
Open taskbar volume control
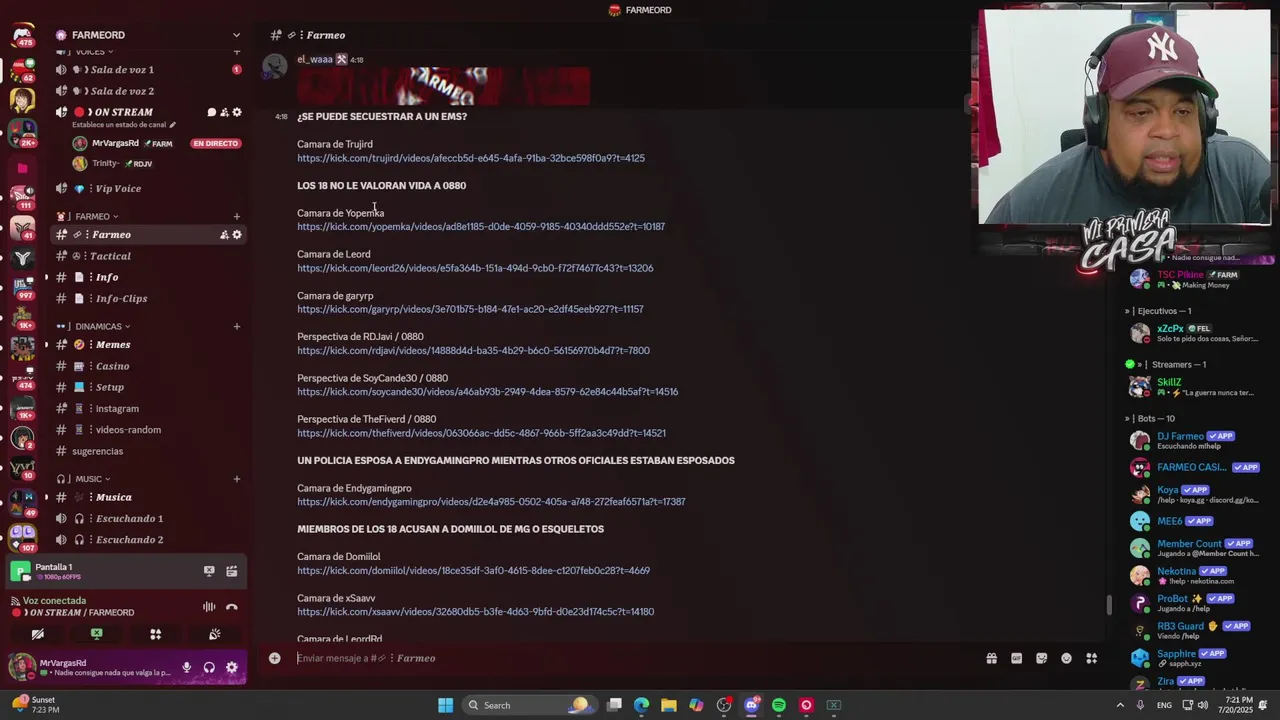(x=1201, y=705)
